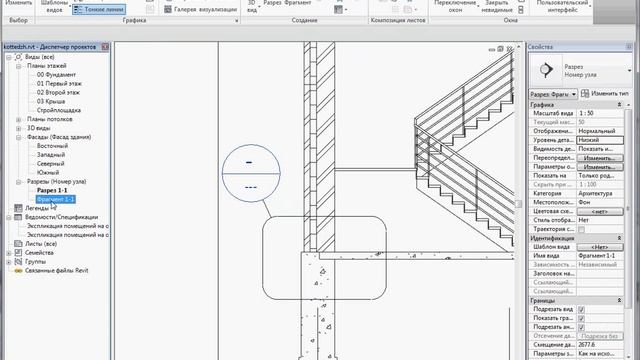The image size is (640, 360).
Task: Click the Цветовая схема <нет> button
Action: [x=600, y=211]
